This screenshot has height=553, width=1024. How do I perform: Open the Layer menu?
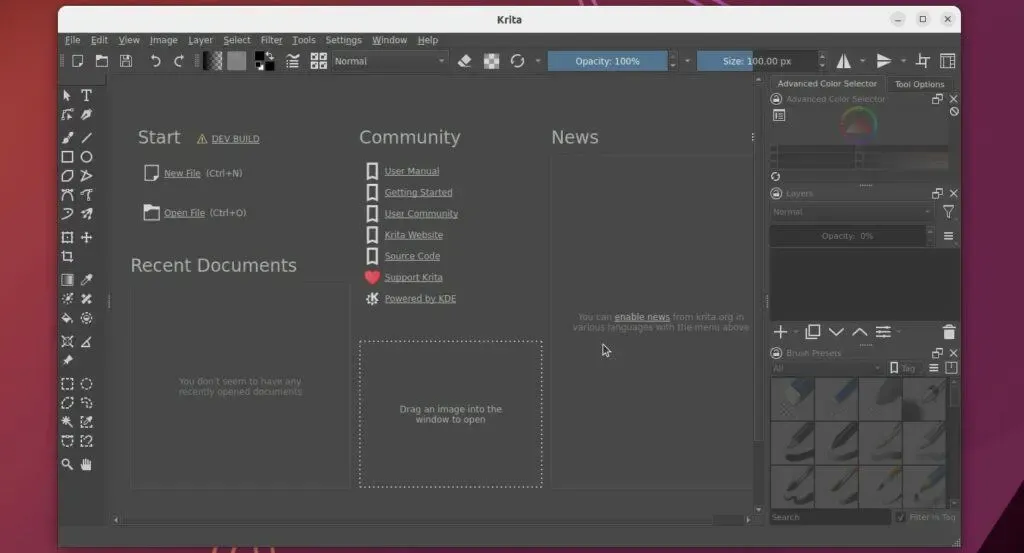click(200, 40)
